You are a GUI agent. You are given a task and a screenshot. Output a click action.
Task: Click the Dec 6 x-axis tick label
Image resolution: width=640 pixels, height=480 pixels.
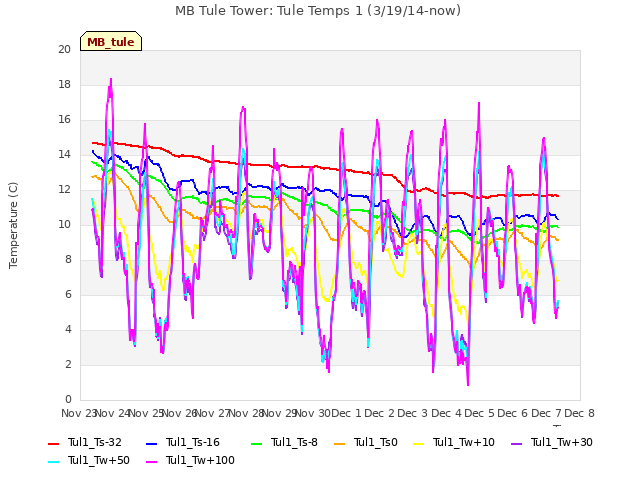click(513, 413)
